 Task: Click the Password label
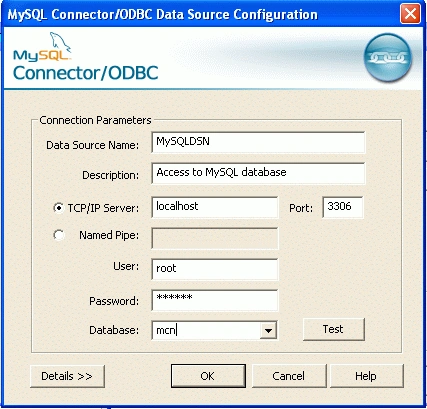coord(114,301)
